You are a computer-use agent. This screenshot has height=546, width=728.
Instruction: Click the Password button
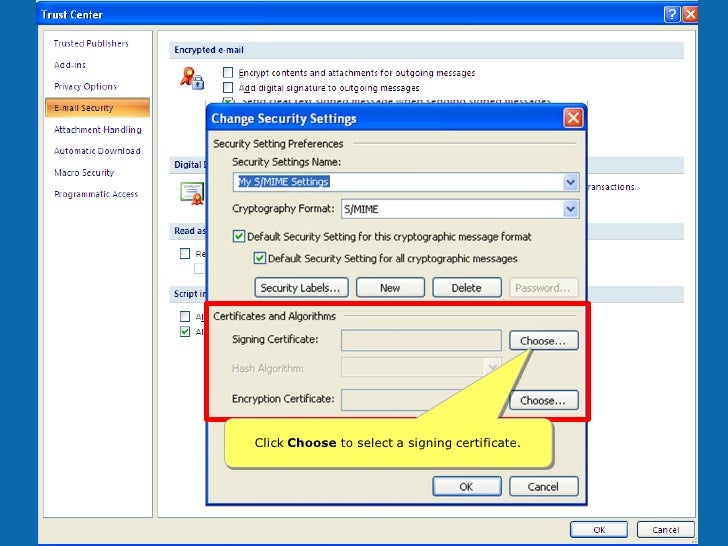pos(544,287)
